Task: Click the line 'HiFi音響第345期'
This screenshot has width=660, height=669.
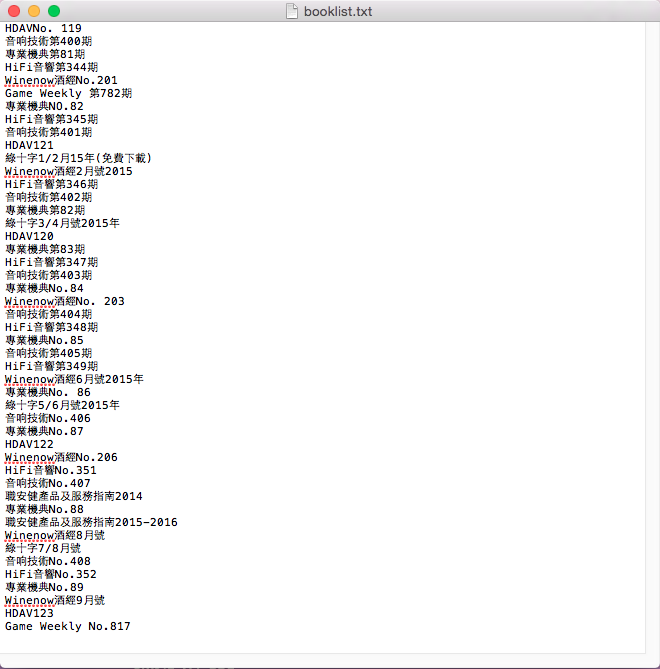Action: (52, 119)
